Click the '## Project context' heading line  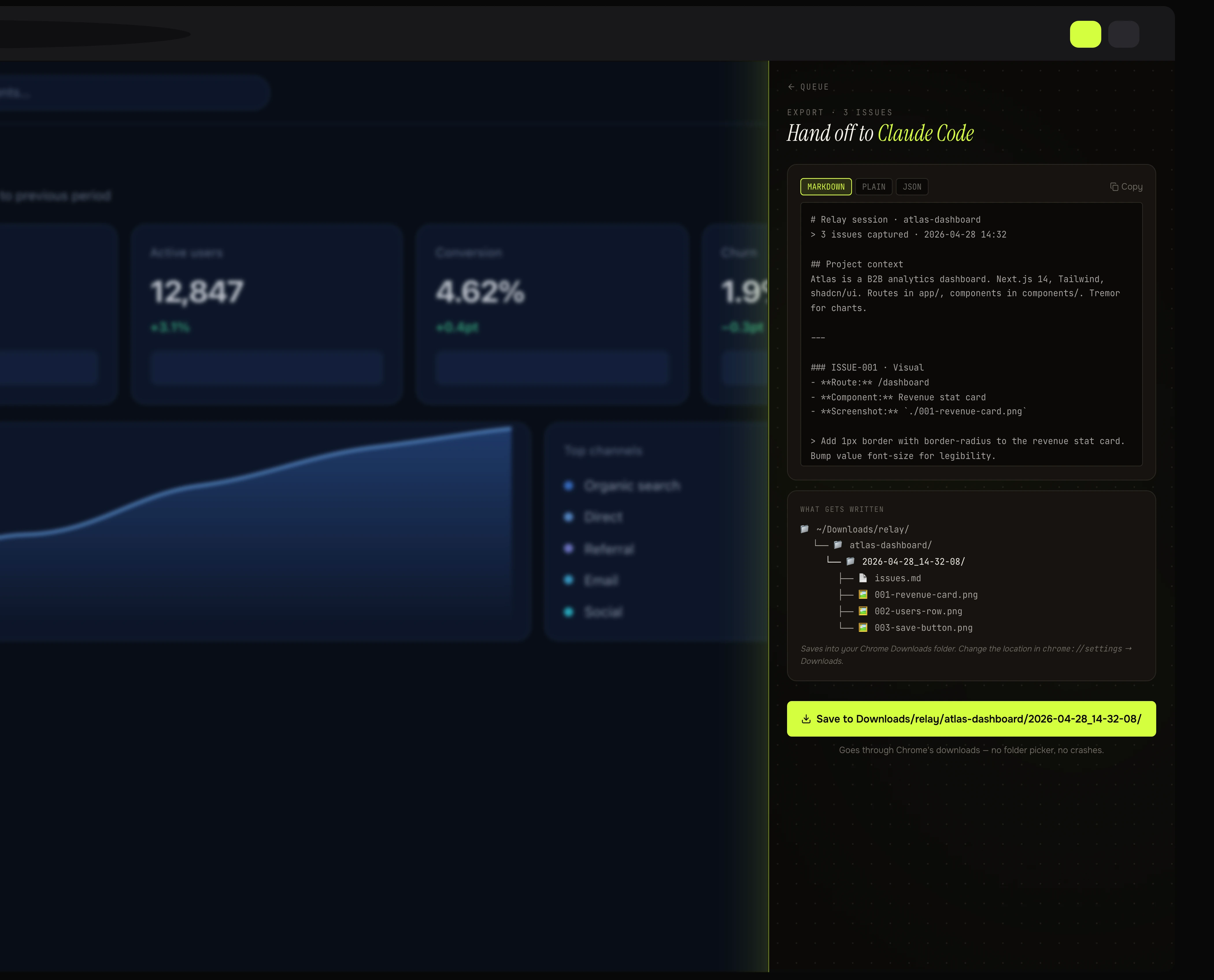(x=857, y=264)
